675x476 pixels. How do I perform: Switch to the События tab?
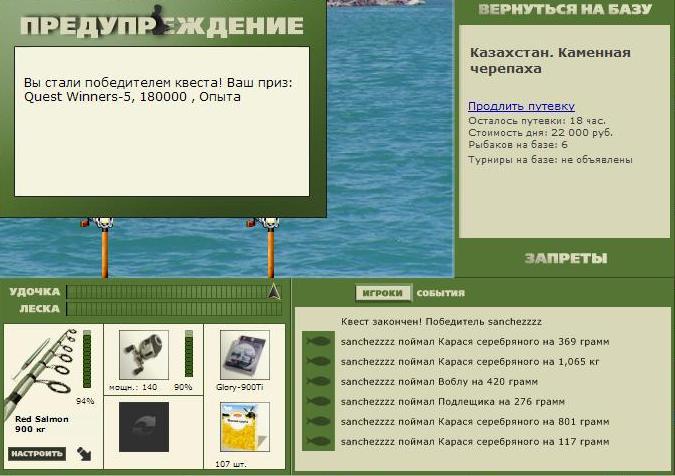[441, 293]
